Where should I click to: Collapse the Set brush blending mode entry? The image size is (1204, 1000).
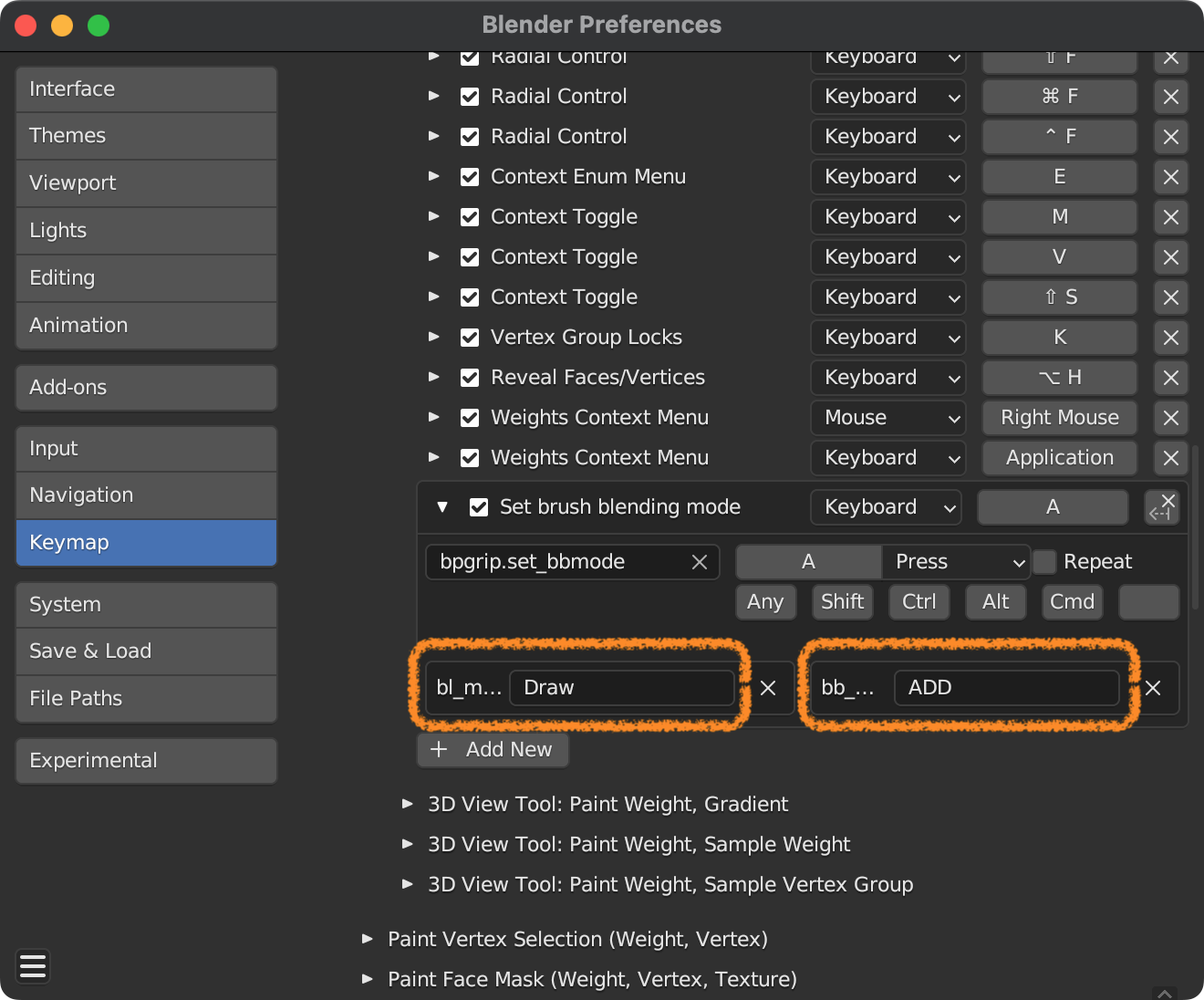point(442,507)
